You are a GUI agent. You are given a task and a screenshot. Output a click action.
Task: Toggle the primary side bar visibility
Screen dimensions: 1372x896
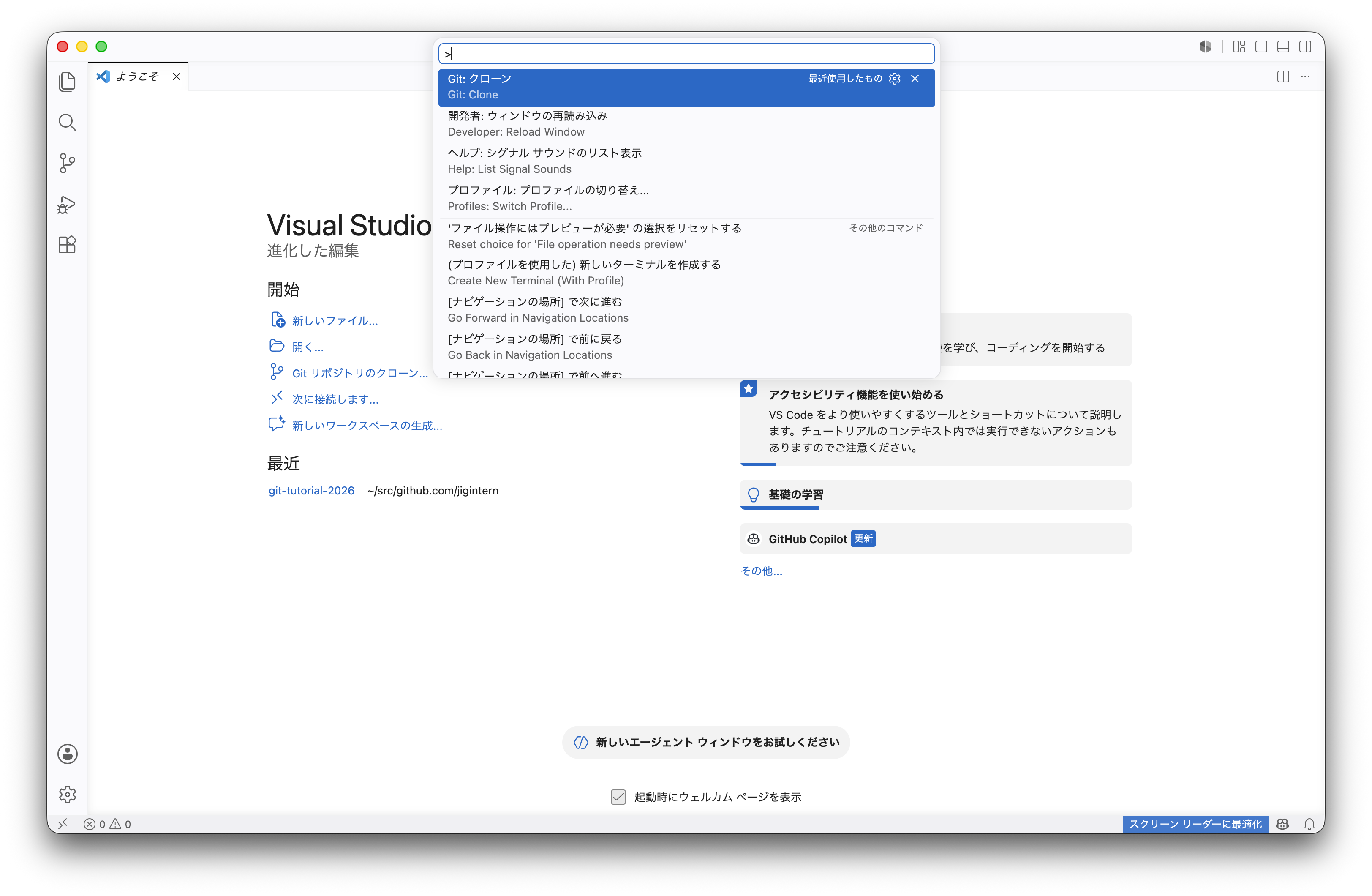point(1261,47)
